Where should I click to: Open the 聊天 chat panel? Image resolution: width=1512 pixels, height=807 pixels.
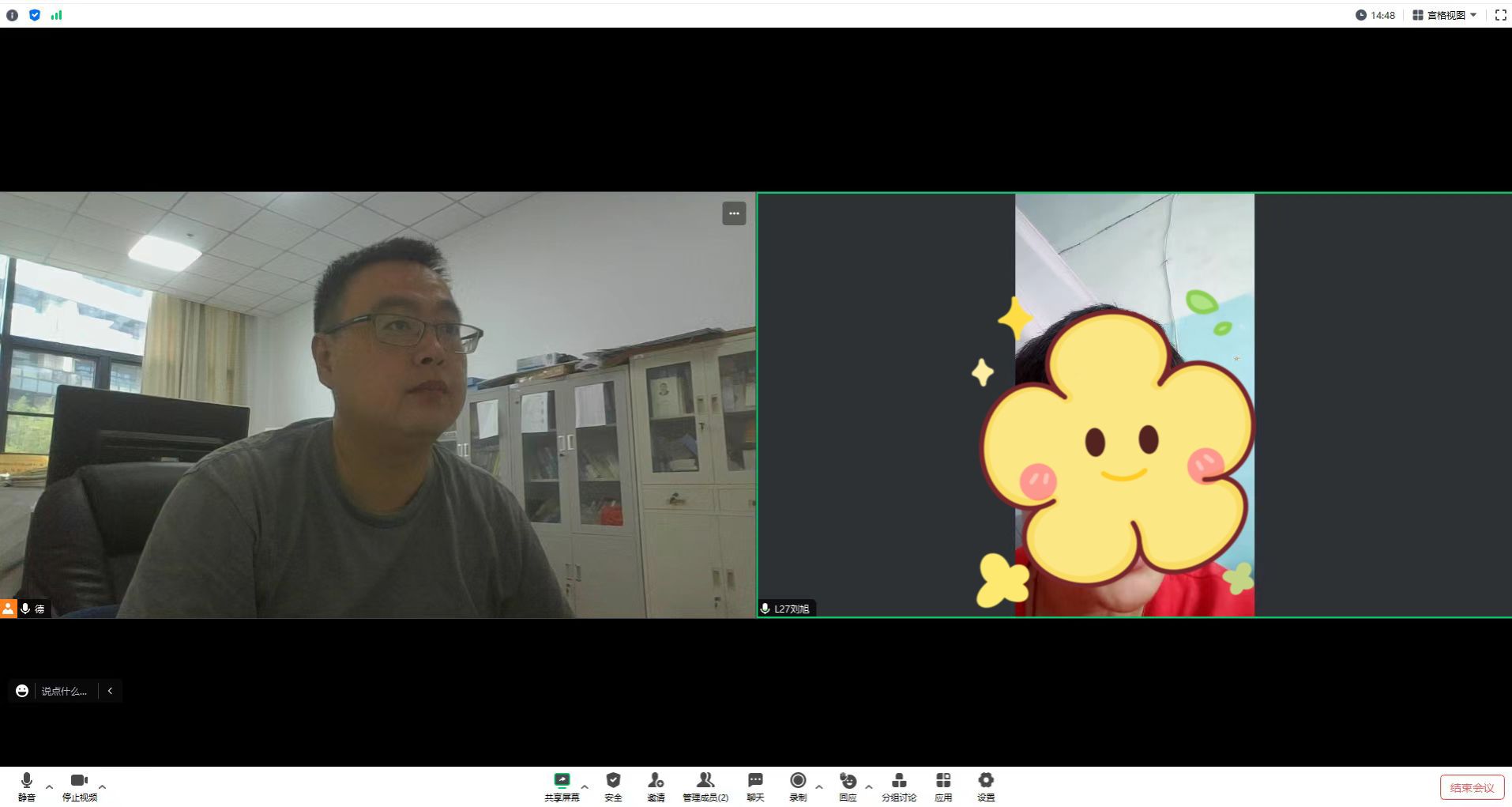tap(755, 786)
